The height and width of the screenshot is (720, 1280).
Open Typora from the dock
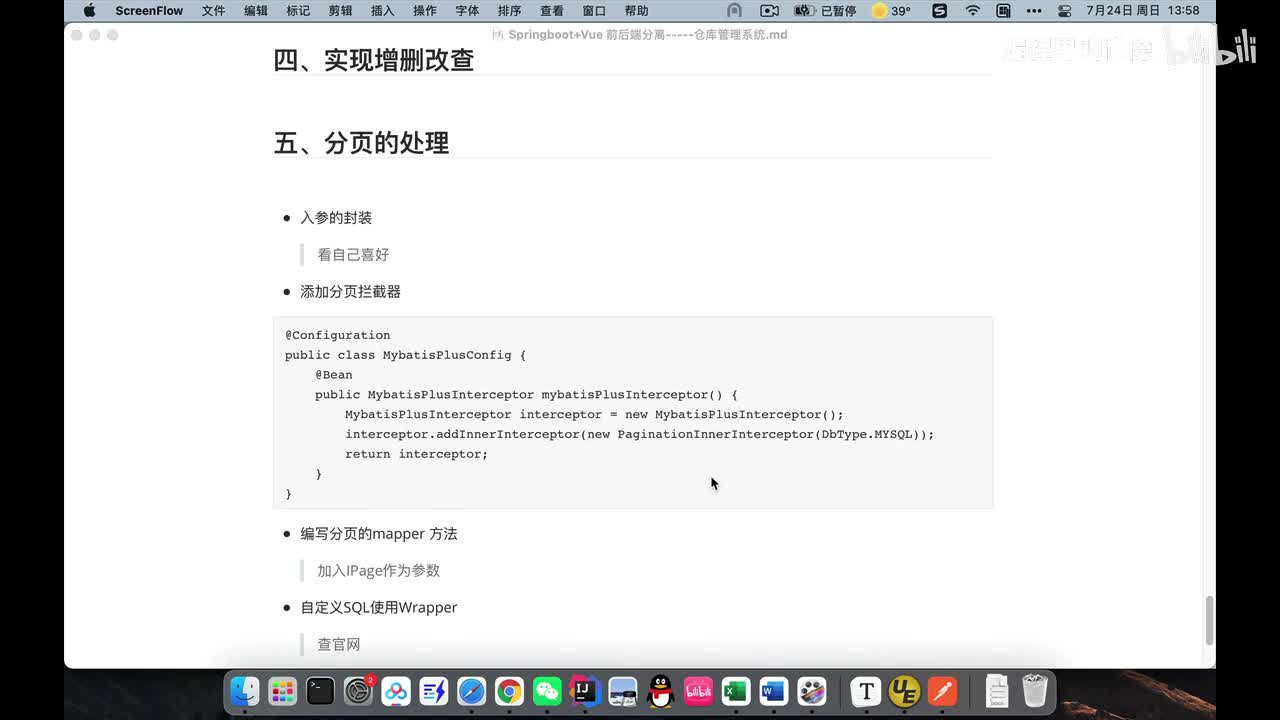(866, 691)
